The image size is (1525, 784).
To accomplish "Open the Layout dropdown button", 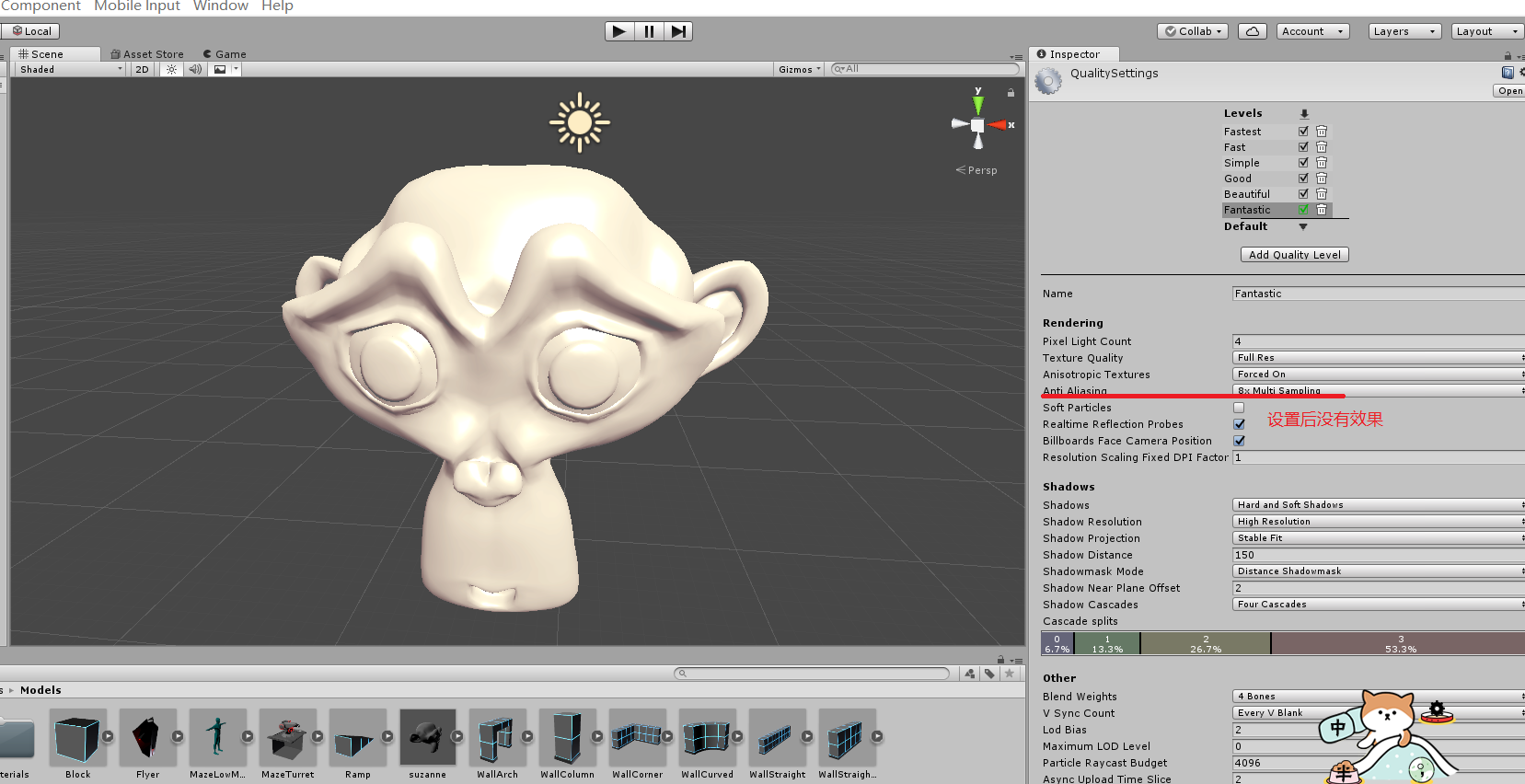I will click(1487, 31).
